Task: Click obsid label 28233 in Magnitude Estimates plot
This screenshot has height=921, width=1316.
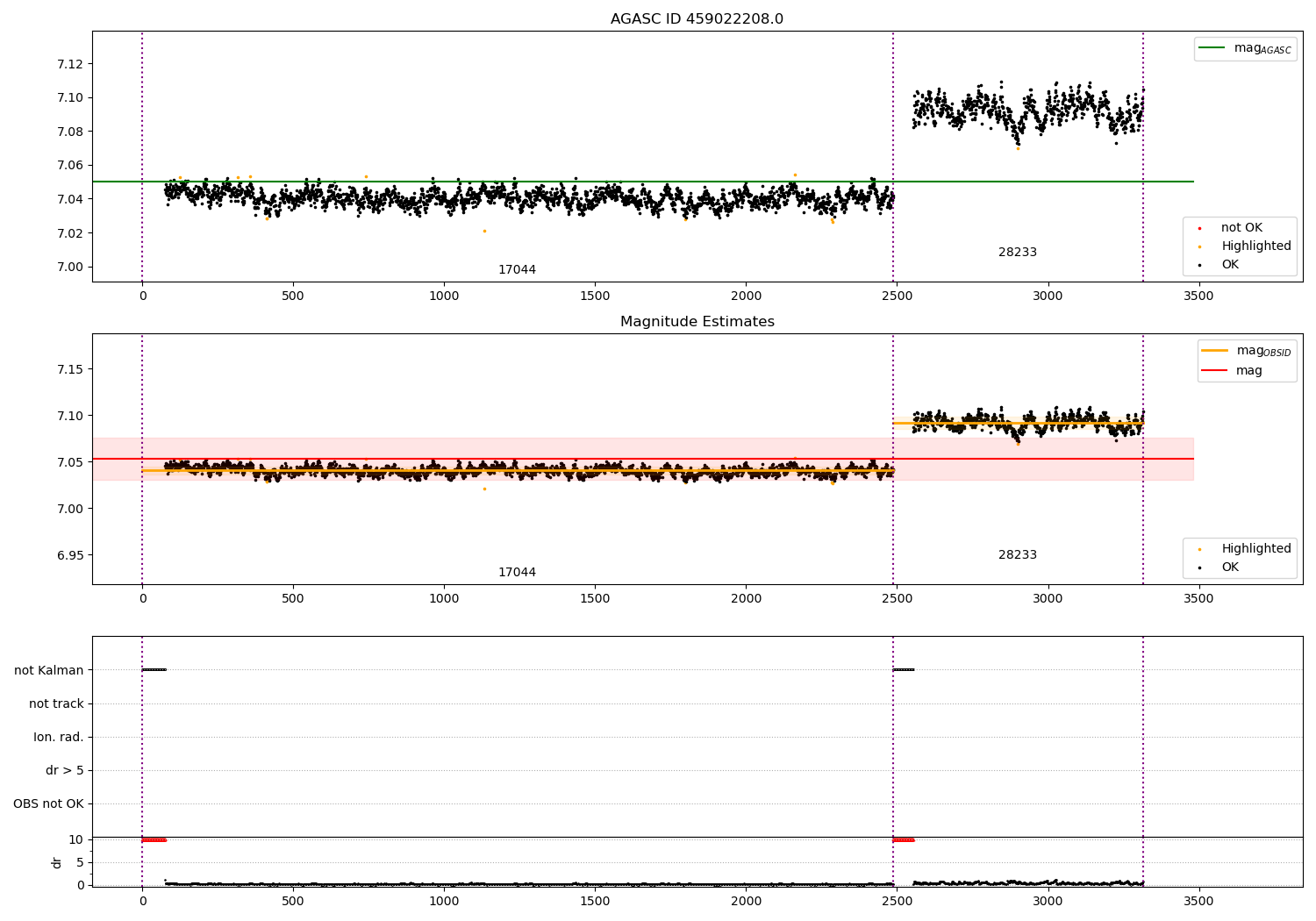Action: 1018,555
